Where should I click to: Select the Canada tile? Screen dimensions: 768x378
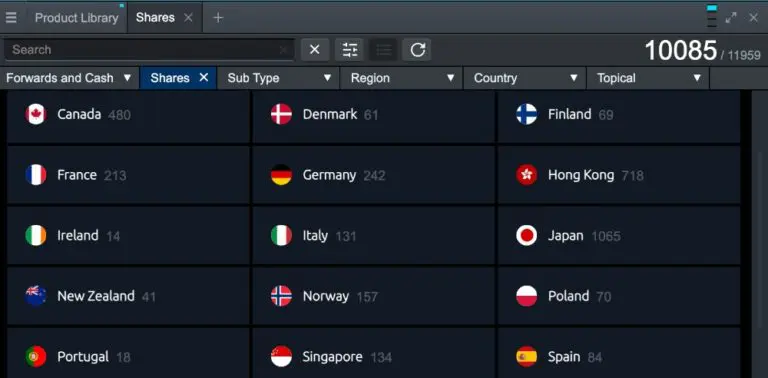128,116
